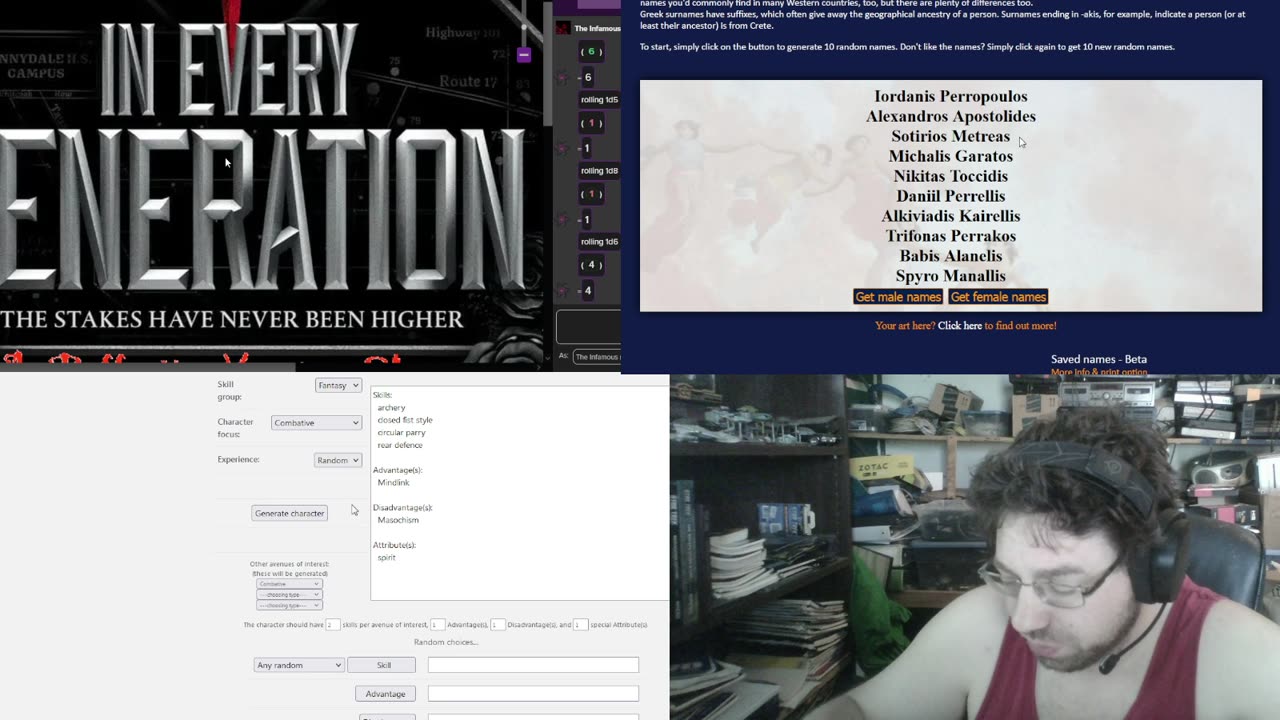Click the name Alkiviadis Kairellis
1280x720 pixels.
coord(951,216)
